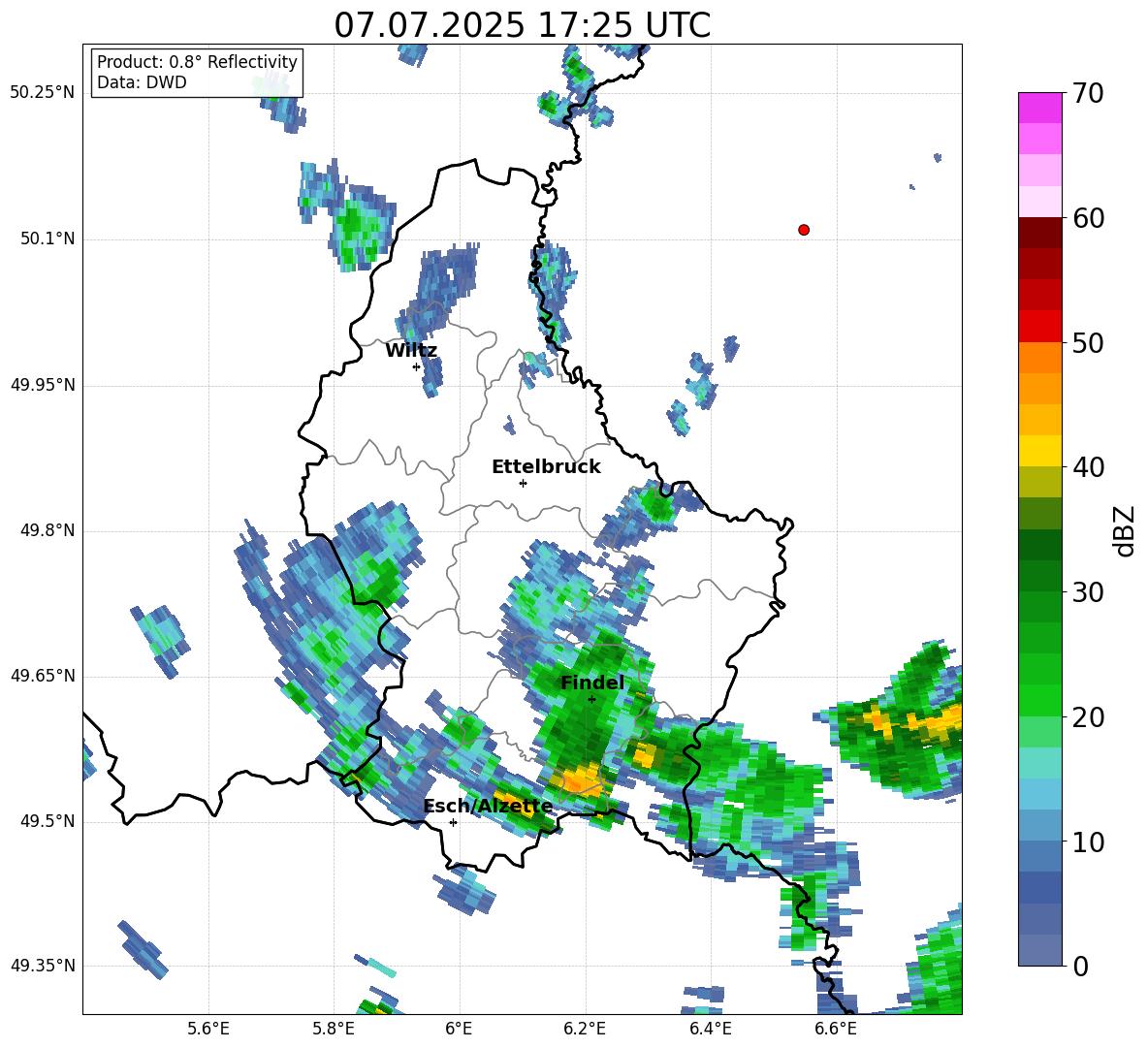Click the 49.5°N latitude label
1148x1048 pixels.
click(x=48, y=821)
